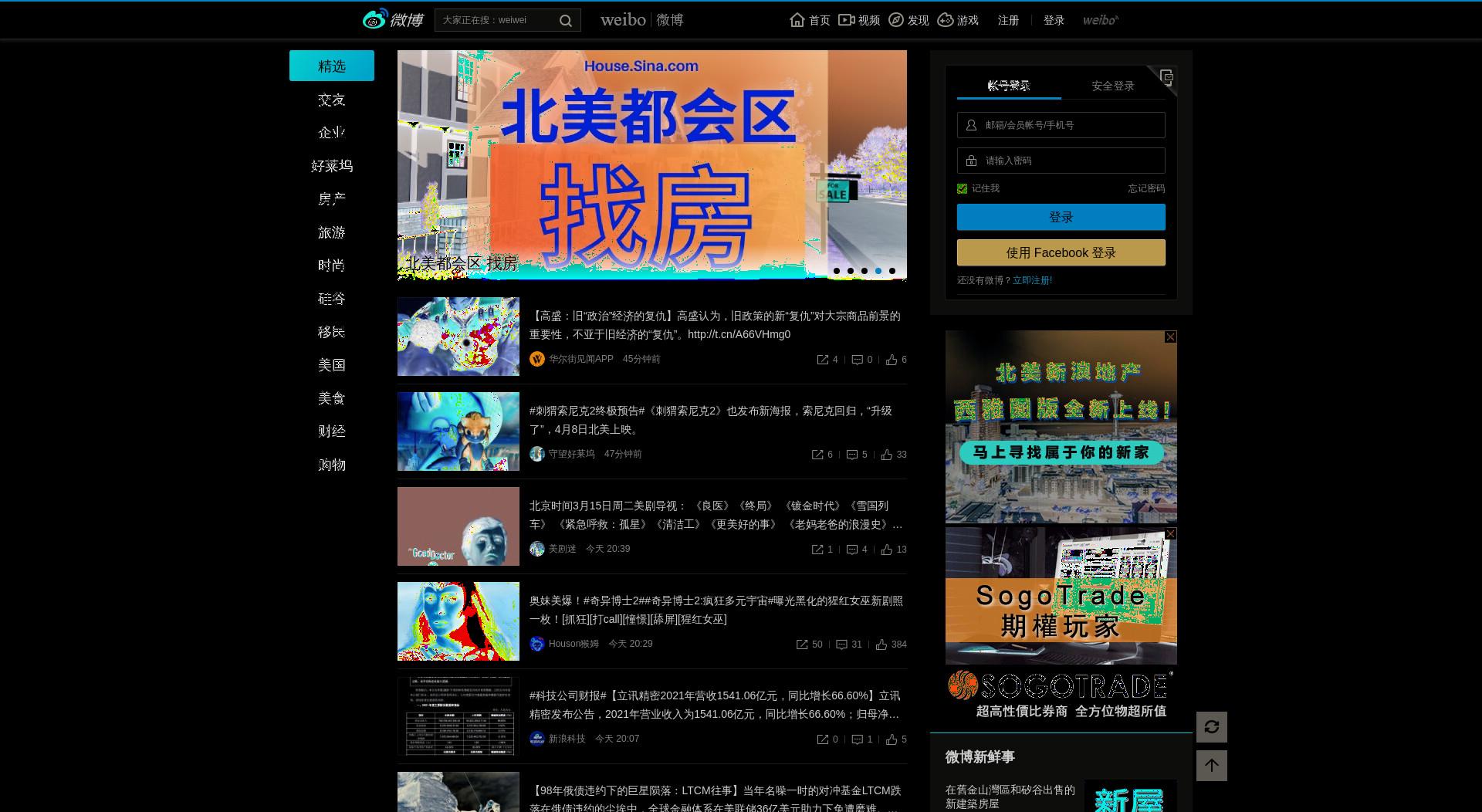
Task: Open 守望好莱坞 author name
Action: coord(572,454)
